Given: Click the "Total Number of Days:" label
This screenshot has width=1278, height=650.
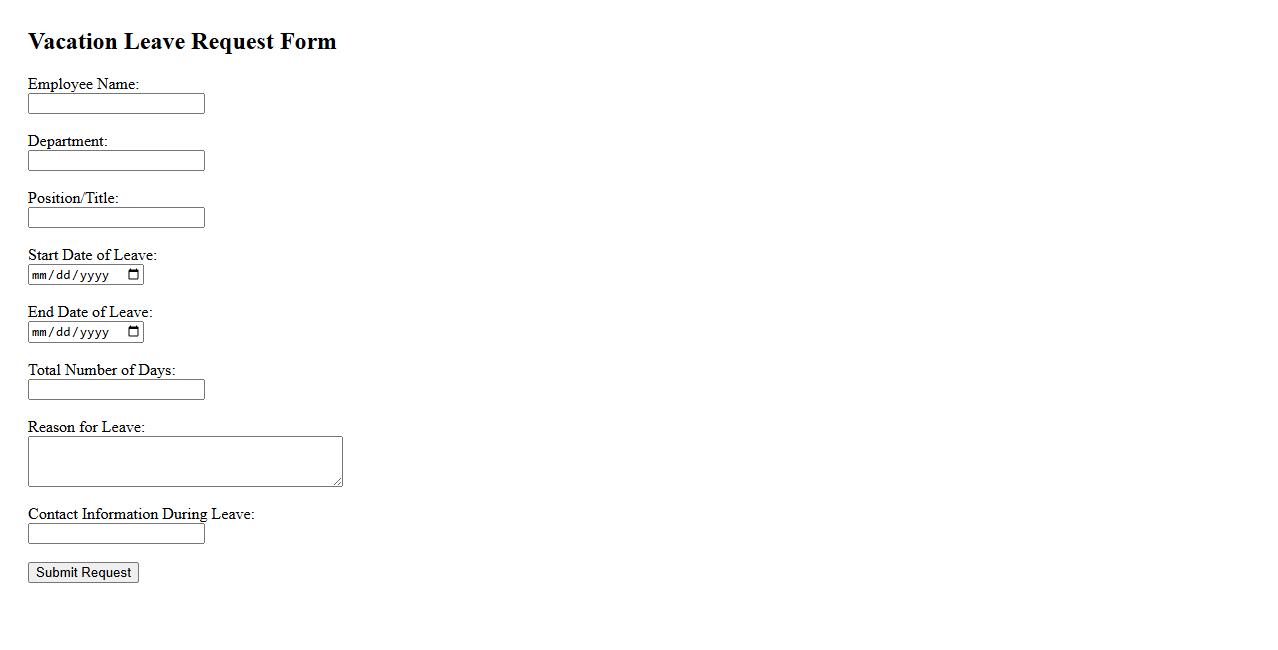Looking at the screenshot, I should [x=101, y=370].
